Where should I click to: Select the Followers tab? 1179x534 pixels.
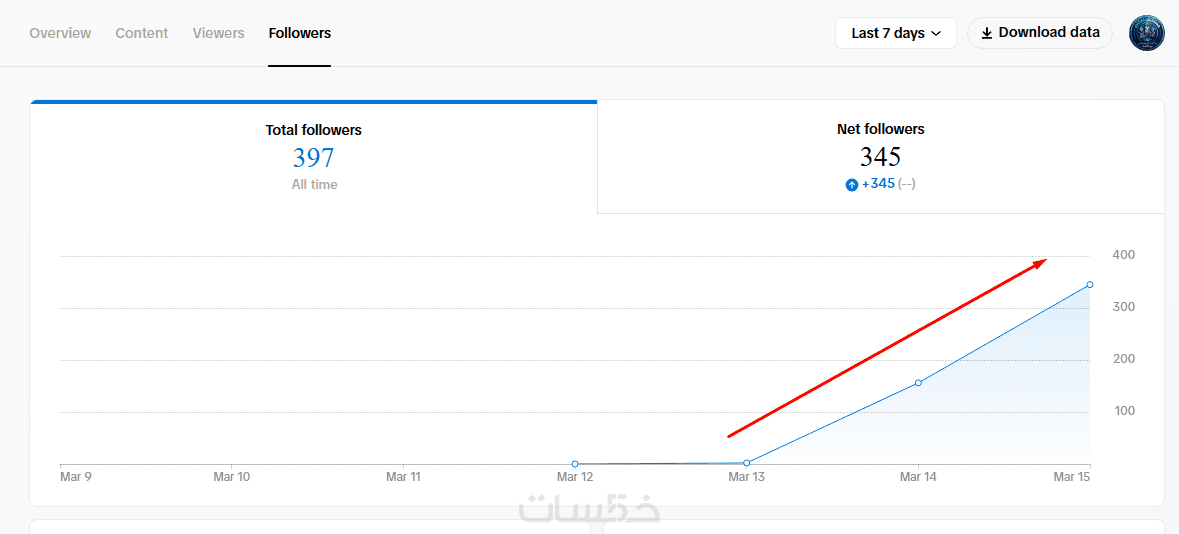(x=299, y=33)
